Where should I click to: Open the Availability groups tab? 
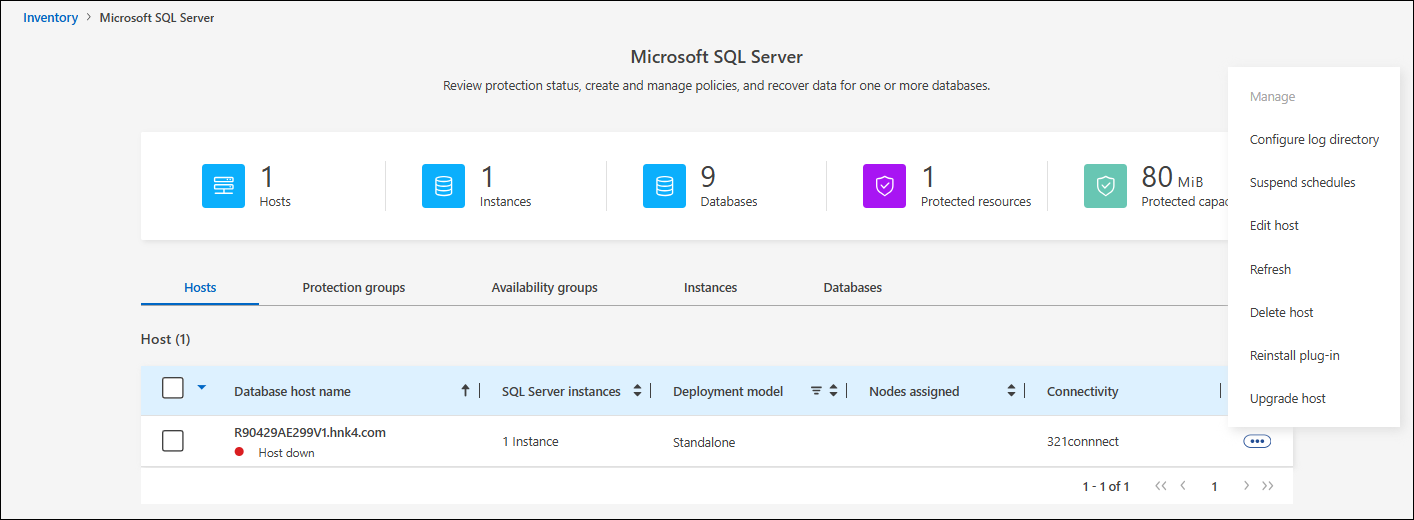[x=544, y=287]
